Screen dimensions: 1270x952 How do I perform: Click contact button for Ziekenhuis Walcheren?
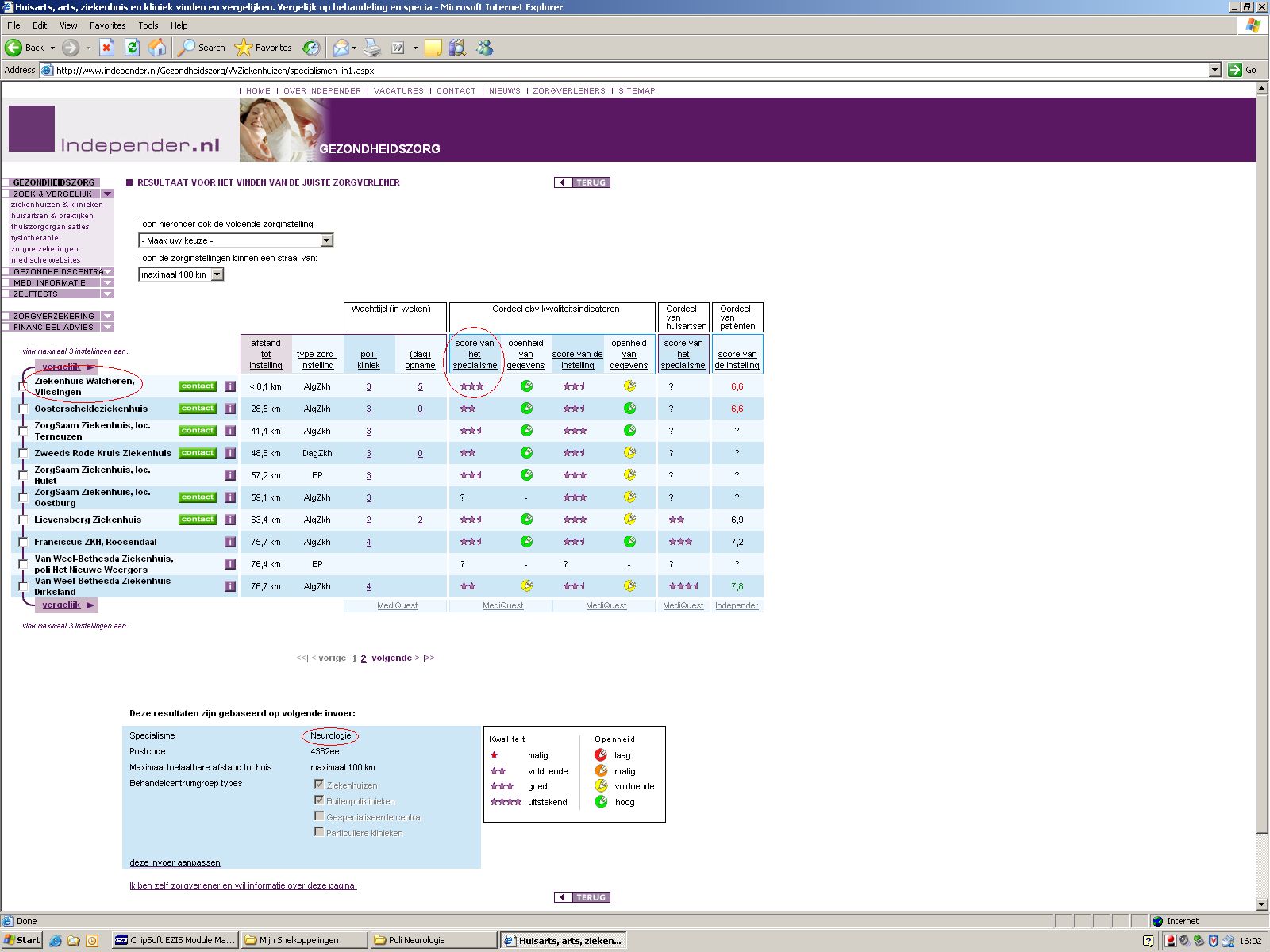click(198, 386)
